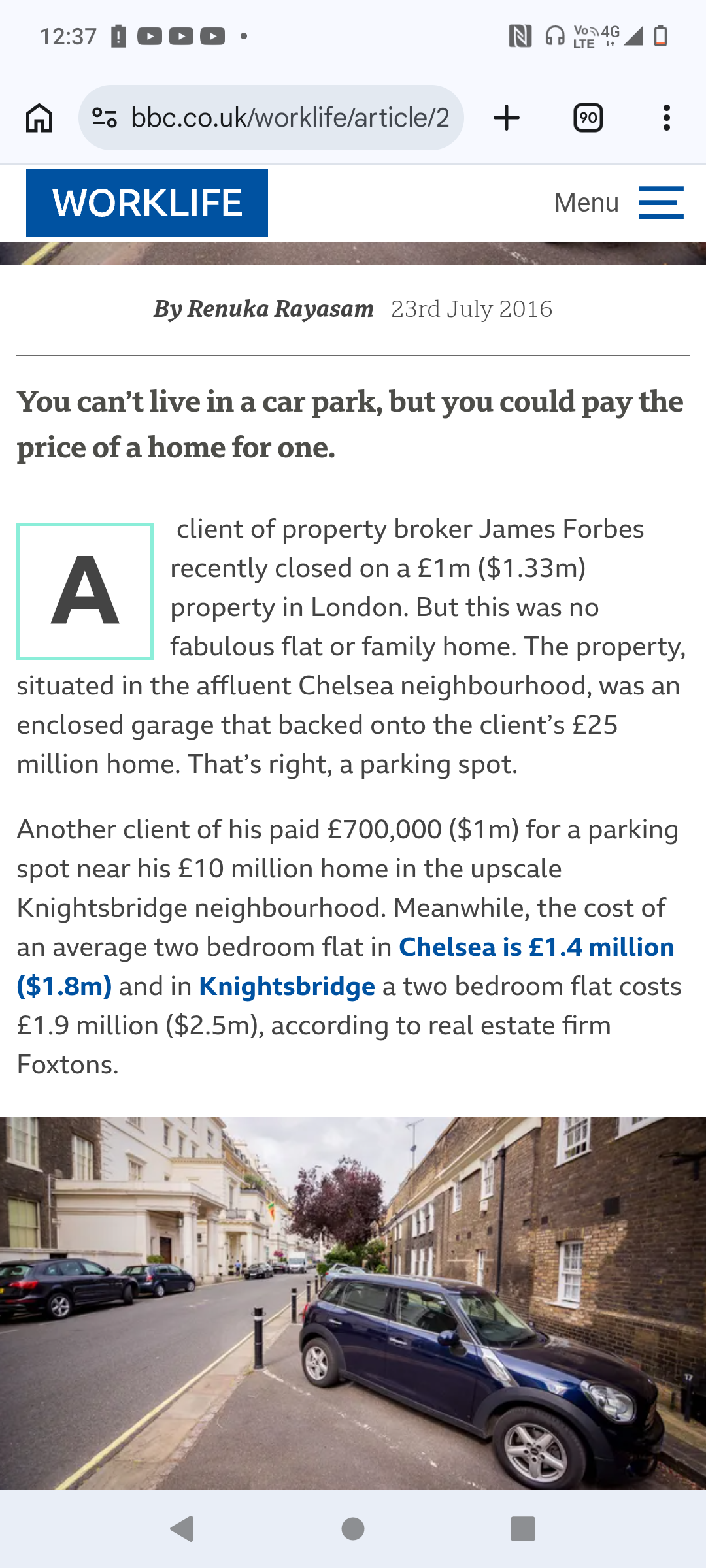Open the Chelsea £1.4 million link

pos(536,947)
